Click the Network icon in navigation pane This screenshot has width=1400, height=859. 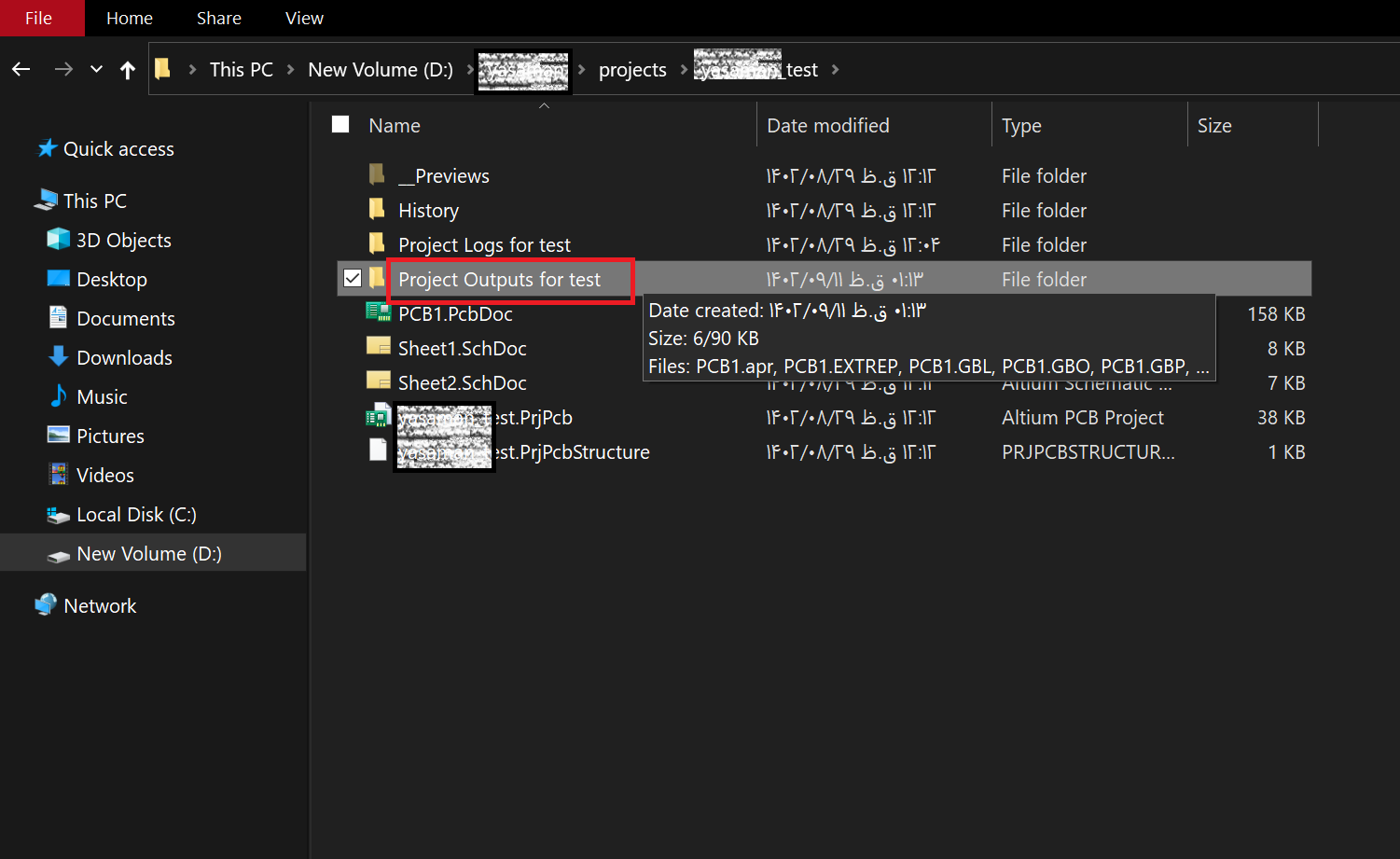click(46, 605)
